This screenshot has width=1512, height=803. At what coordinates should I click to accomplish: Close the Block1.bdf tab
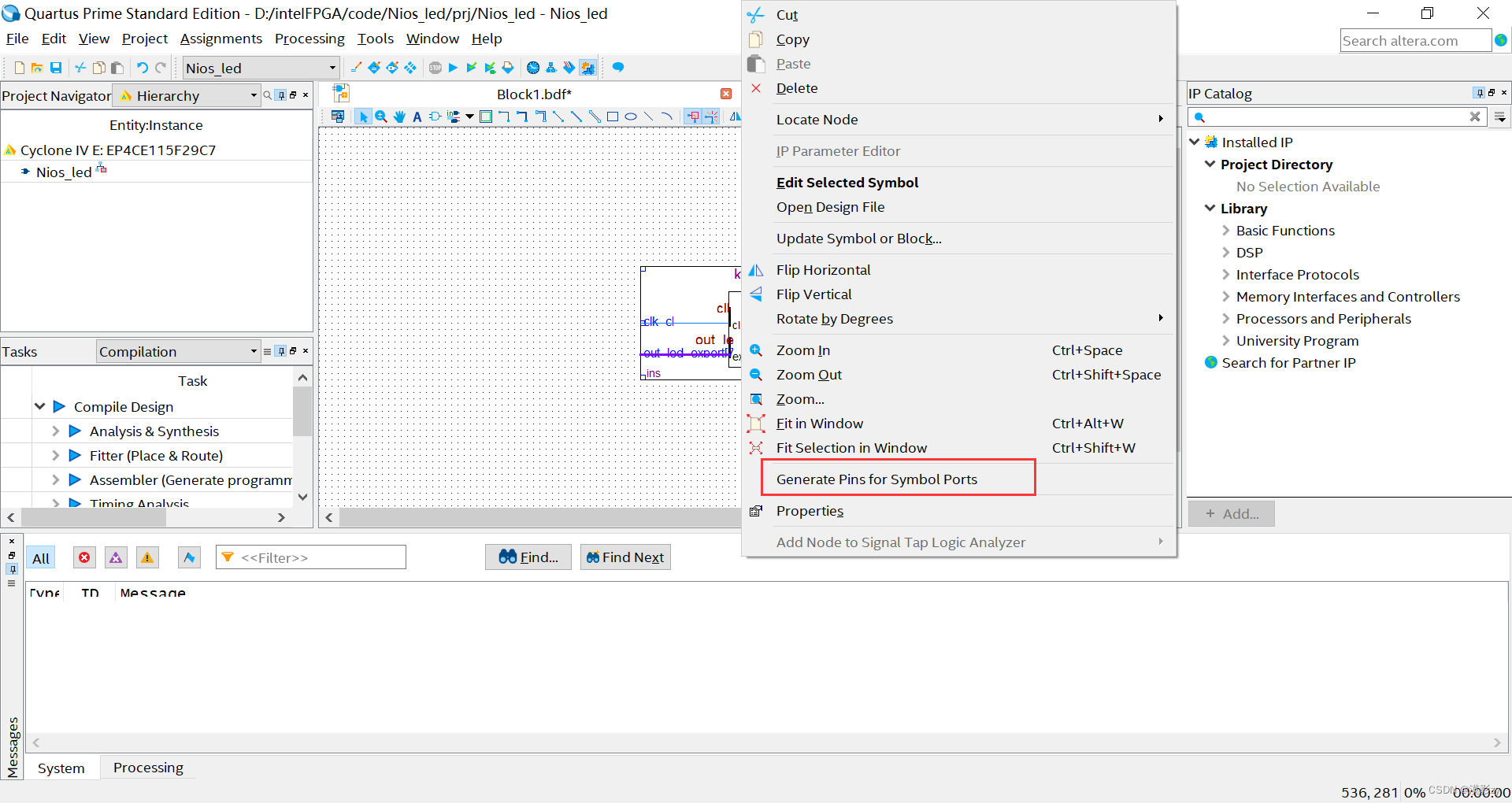coord(726,94)
